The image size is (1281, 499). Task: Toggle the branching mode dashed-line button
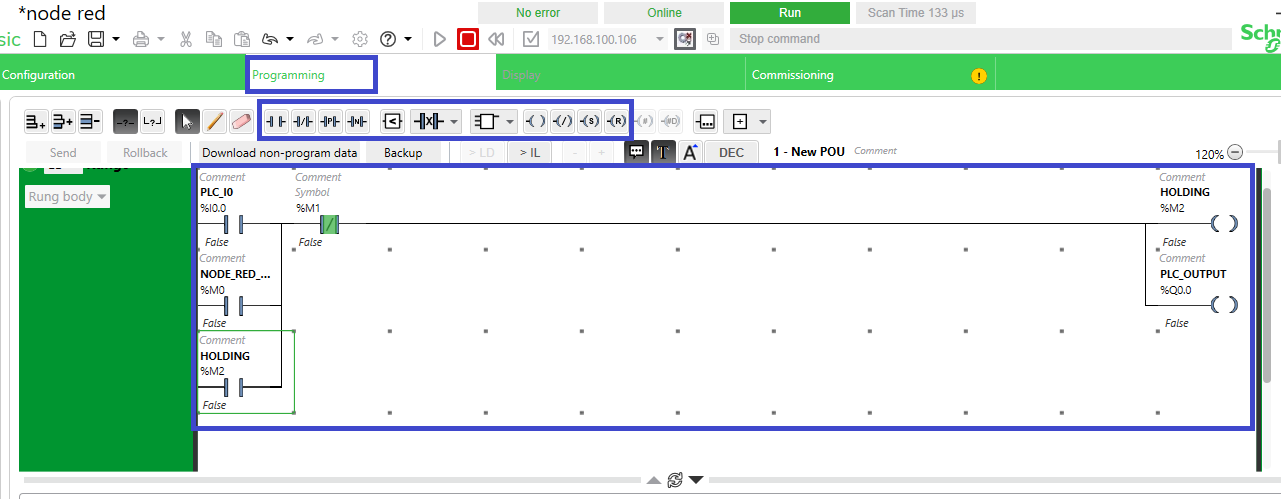(x=125, y=121)
